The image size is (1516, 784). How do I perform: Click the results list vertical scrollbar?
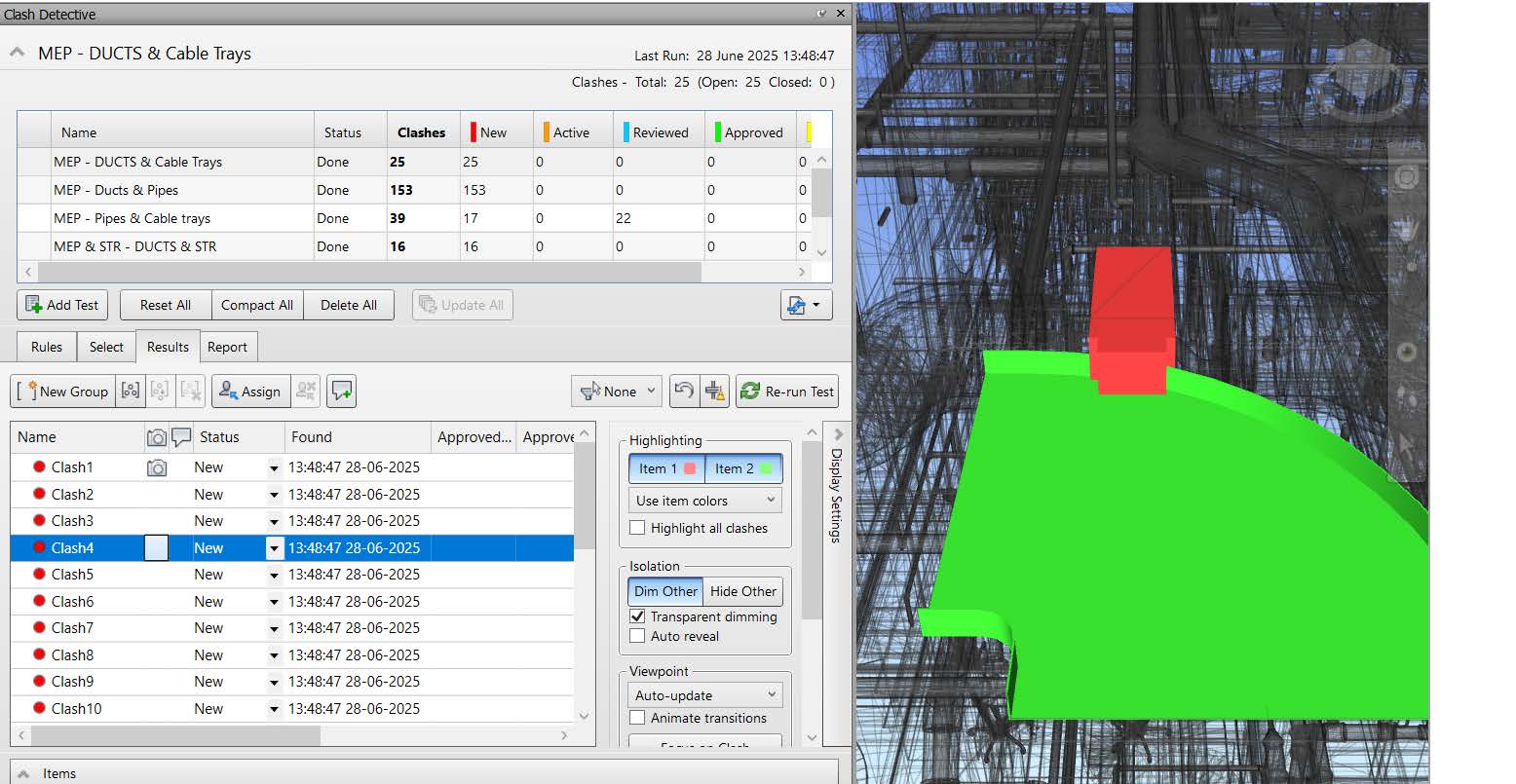(x=584, y=497)
